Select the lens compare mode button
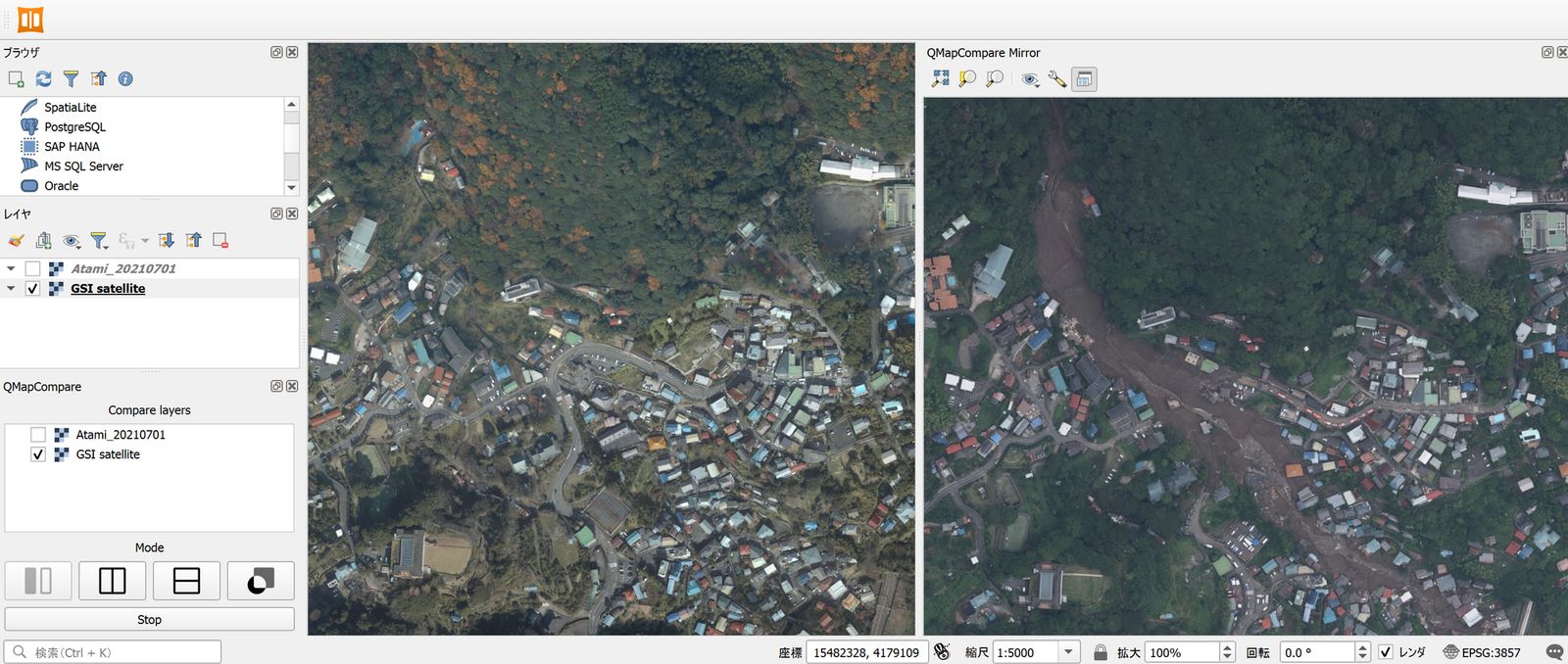Screen dimensions: 1568x664 point(261,581)
